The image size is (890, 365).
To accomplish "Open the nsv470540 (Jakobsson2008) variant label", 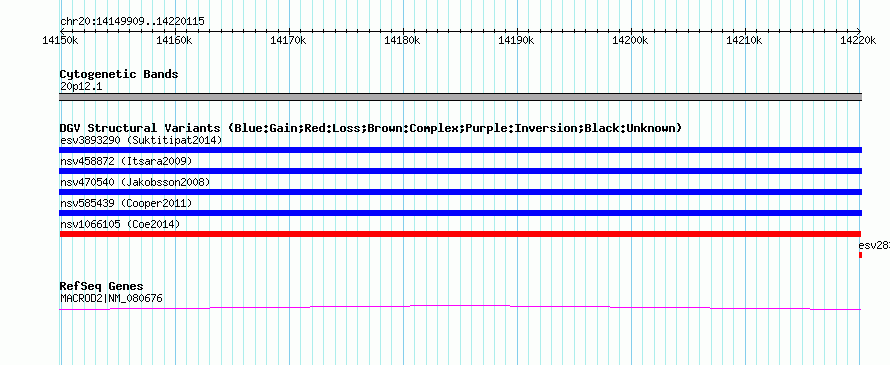I will (x=135, y=182).
